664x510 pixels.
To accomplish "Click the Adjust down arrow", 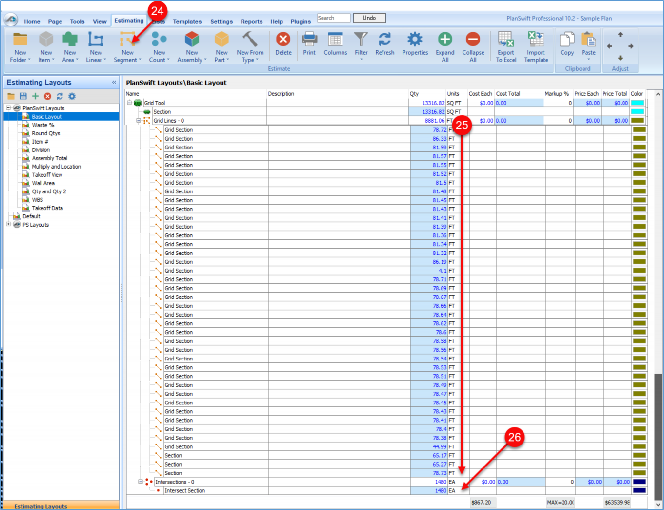I will click(620, 58).
